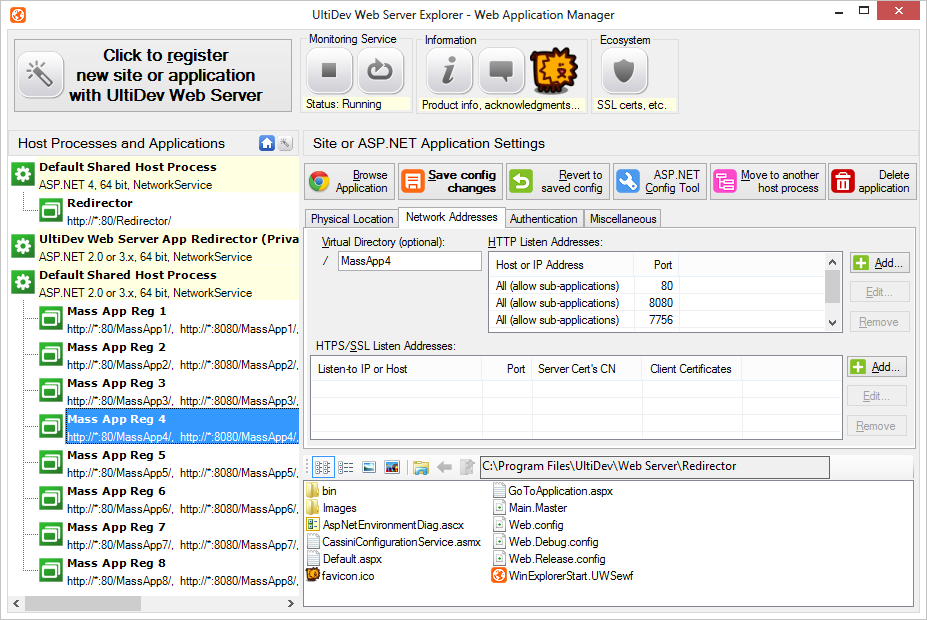Select port 8080 row in HTTP addresses

click(656, 303)
